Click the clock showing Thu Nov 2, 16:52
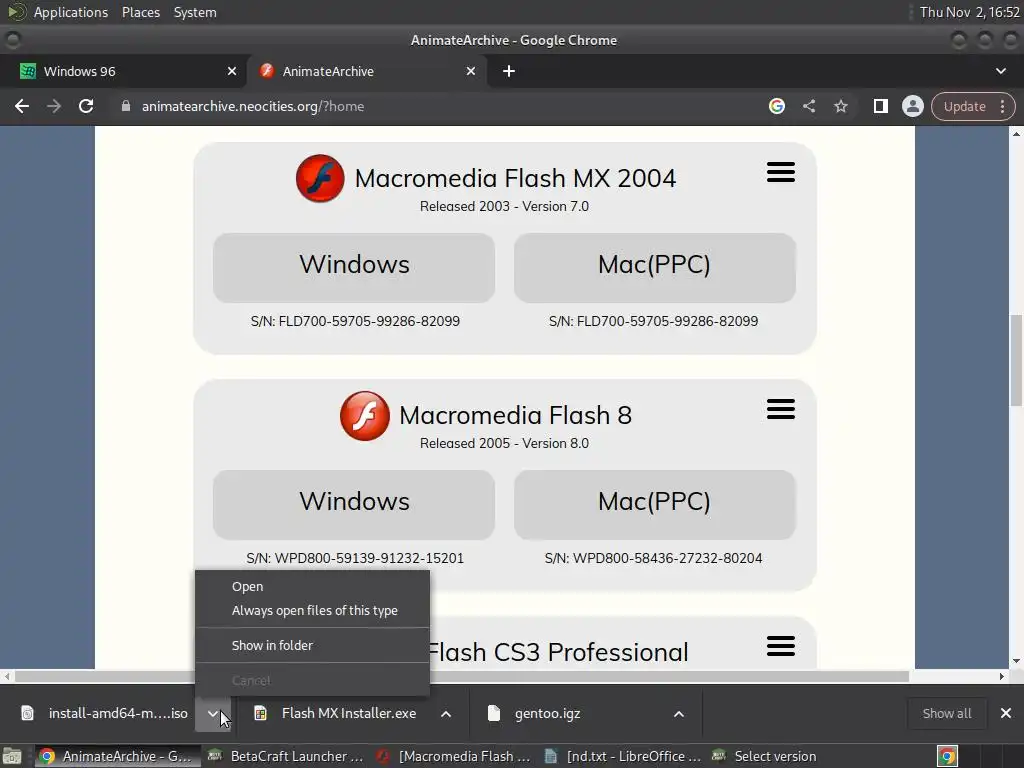 click(x=969, y=12)
